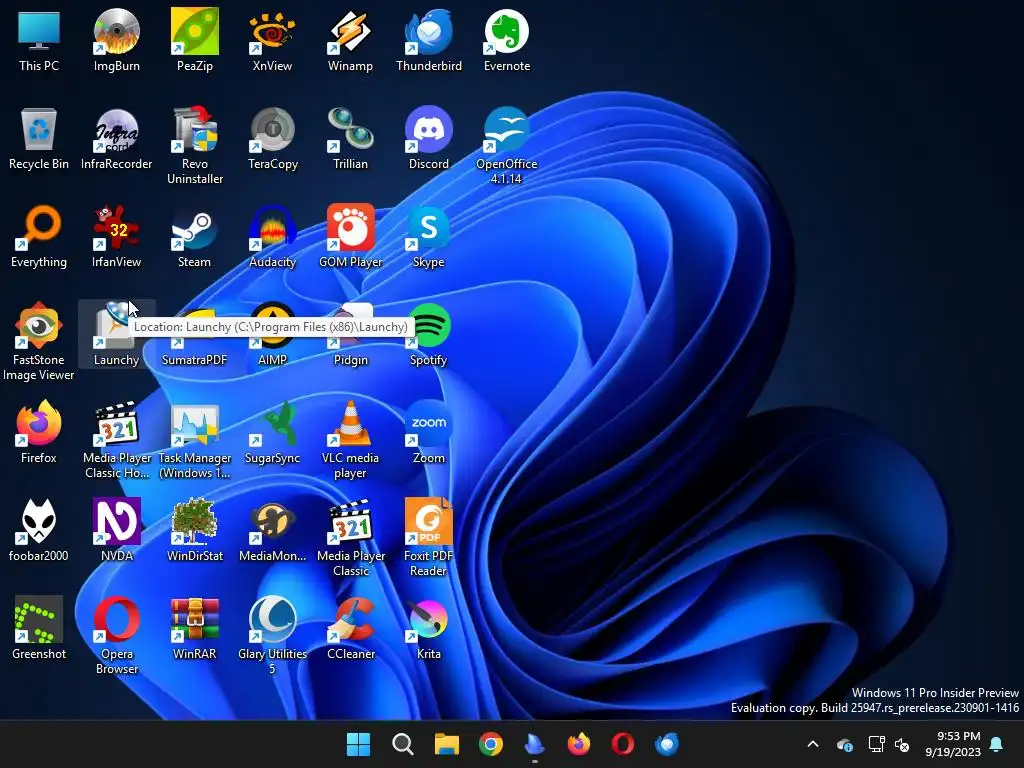Screen dimensions: 1024x768
Task: Click the OneDrive tray icon
Action: click(845, 744)
